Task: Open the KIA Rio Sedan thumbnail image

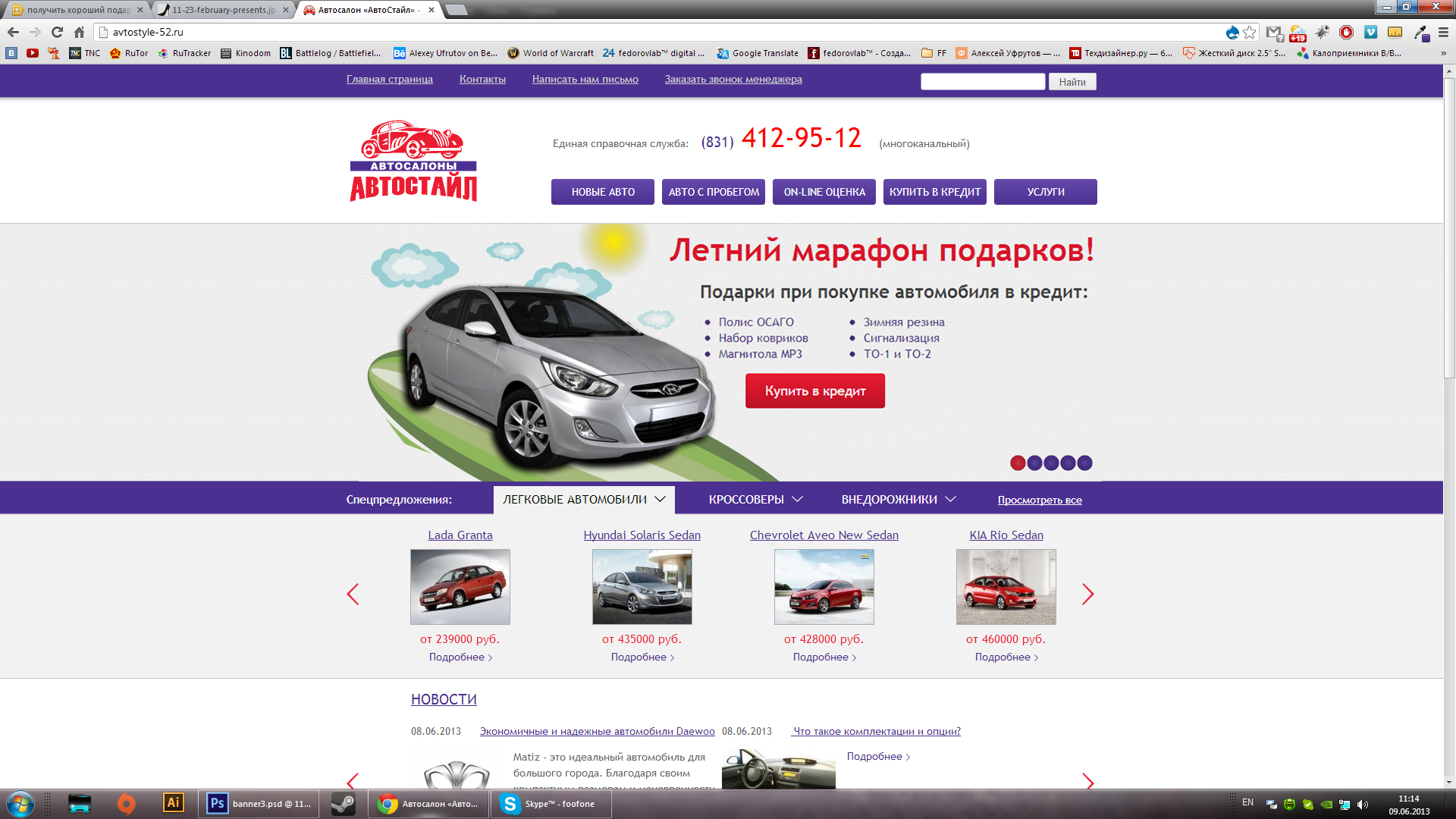Action: point(1006,587)
